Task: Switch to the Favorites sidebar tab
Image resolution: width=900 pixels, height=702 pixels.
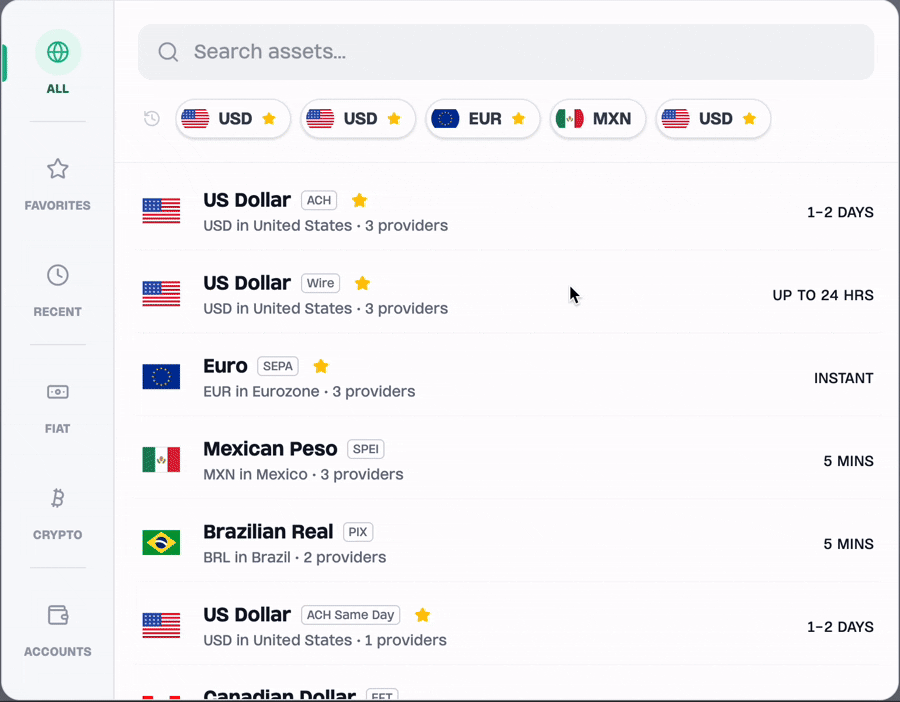Action: pyautogui.click(x=58, y=182)
